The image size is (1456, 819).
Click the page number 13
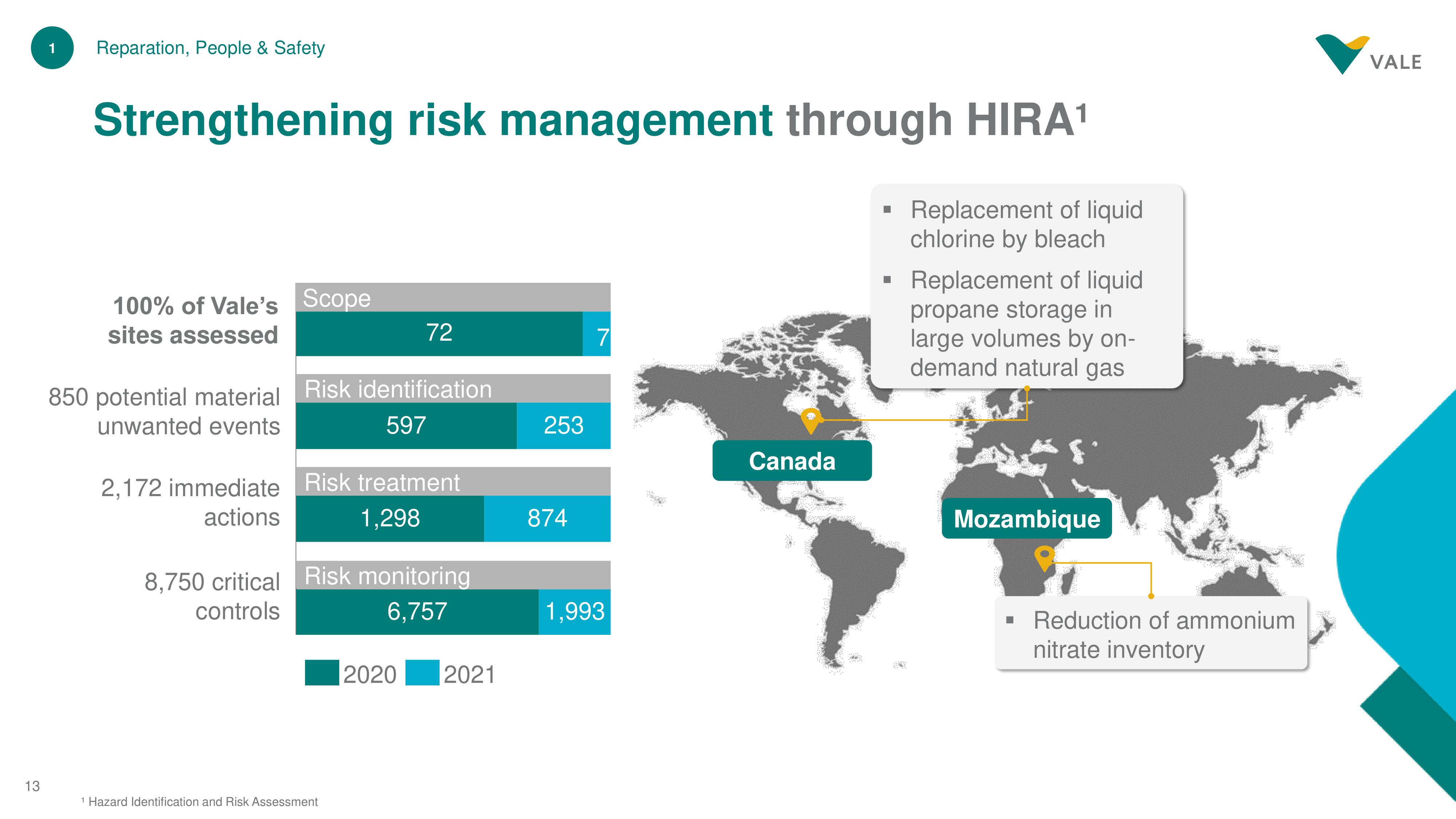point(32,786)
